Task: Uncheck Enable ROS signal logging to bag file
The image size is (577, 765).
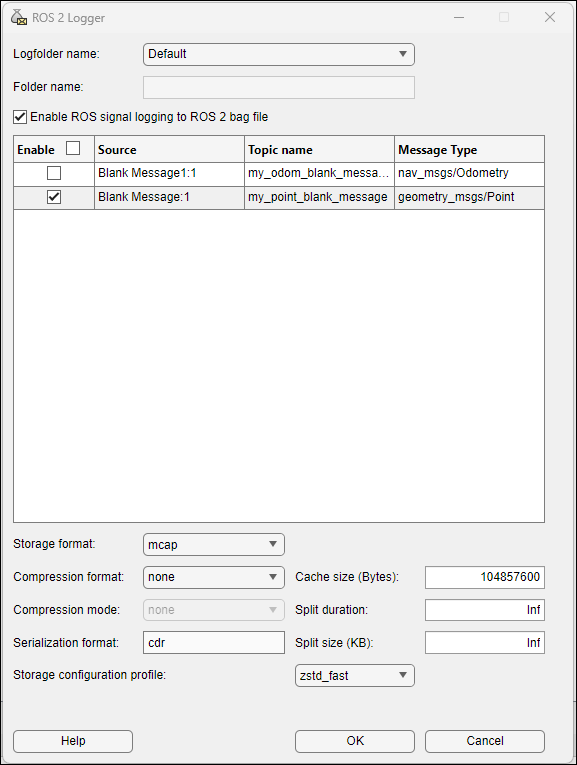Action: [x=20, y=117]
